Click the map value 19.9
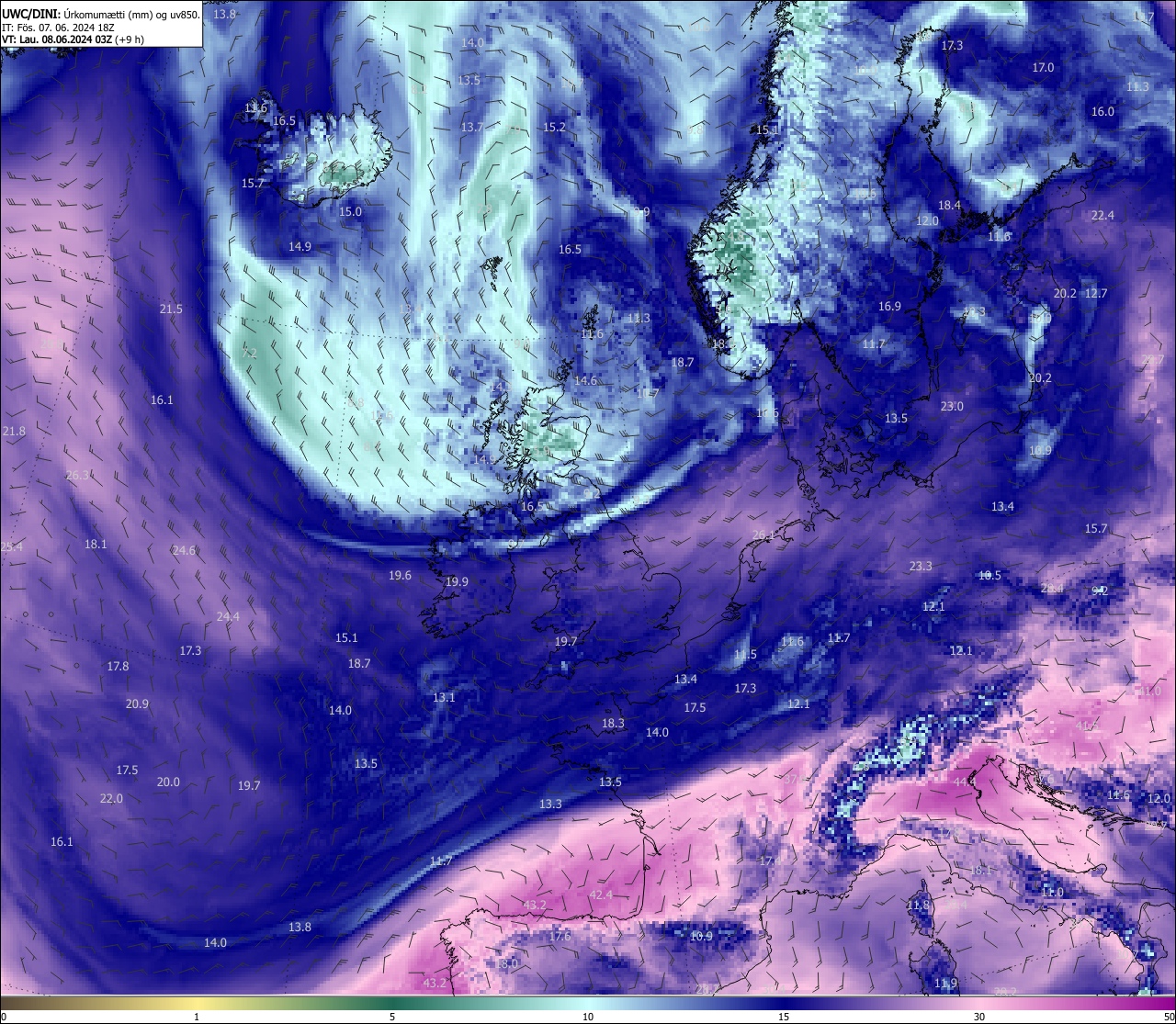Screen dimensions: 1176x1024 [457, 582]
